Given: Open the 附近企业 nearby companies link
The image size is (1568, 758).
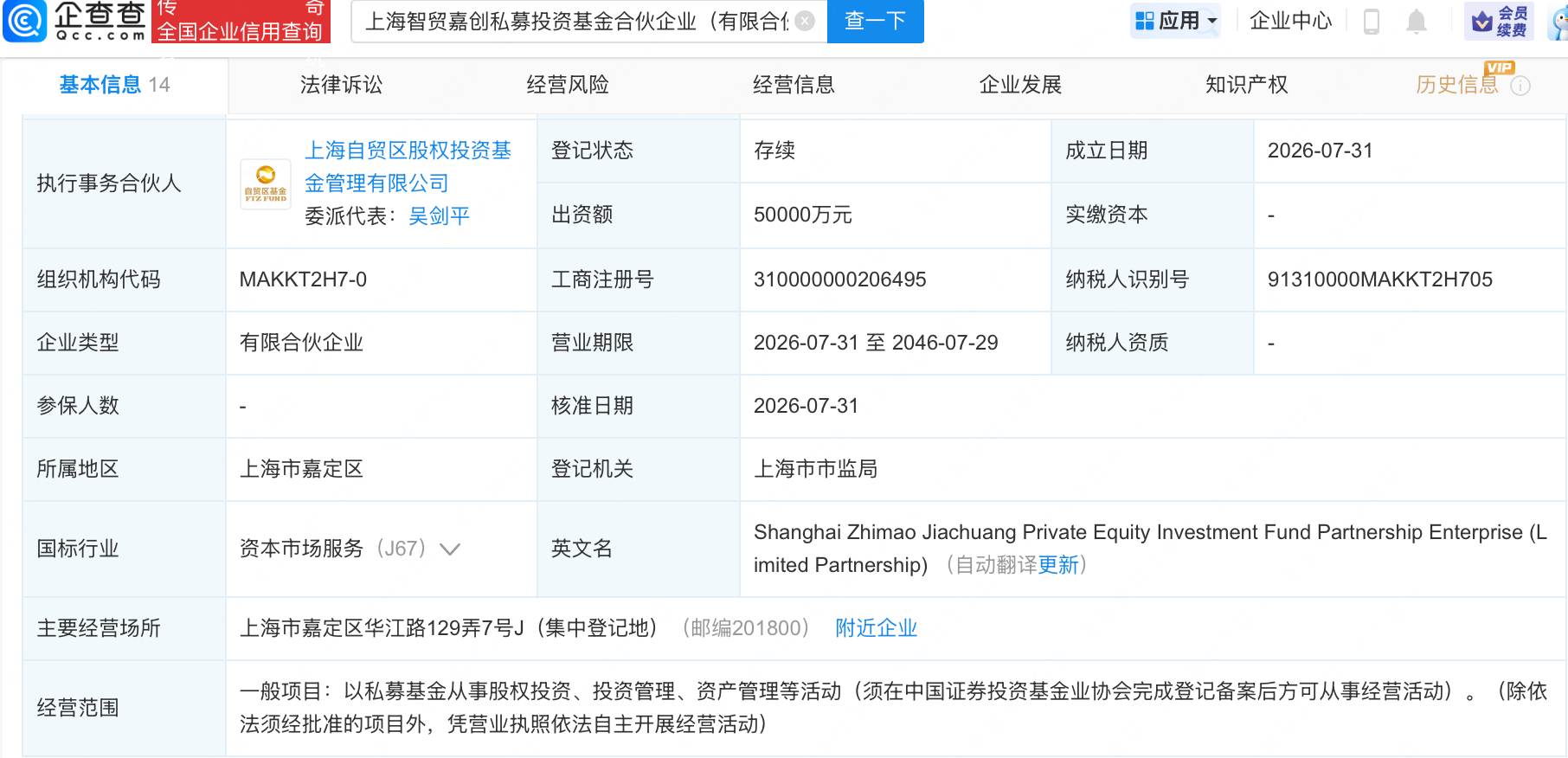Looking at the screenshot, I should coord(876,628).
